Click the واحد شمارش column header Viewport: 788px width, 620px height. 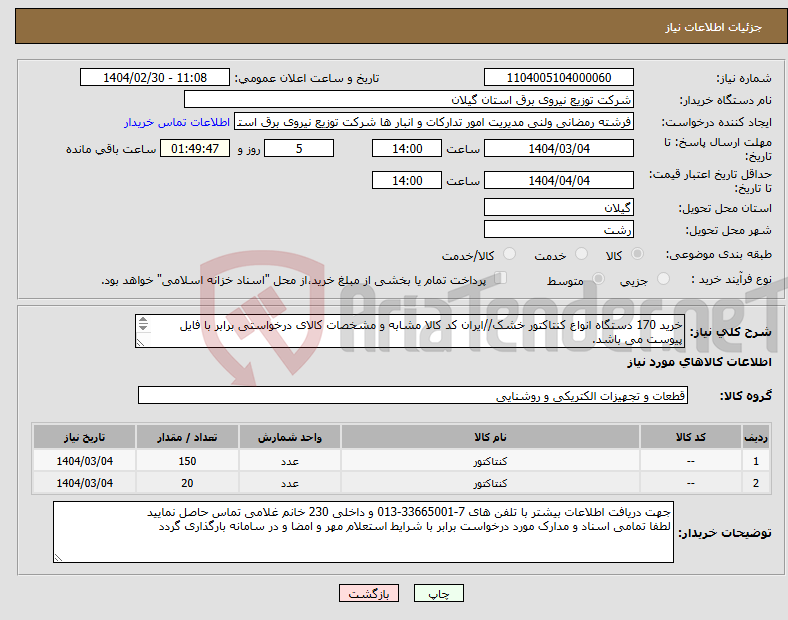click(290, 437)
